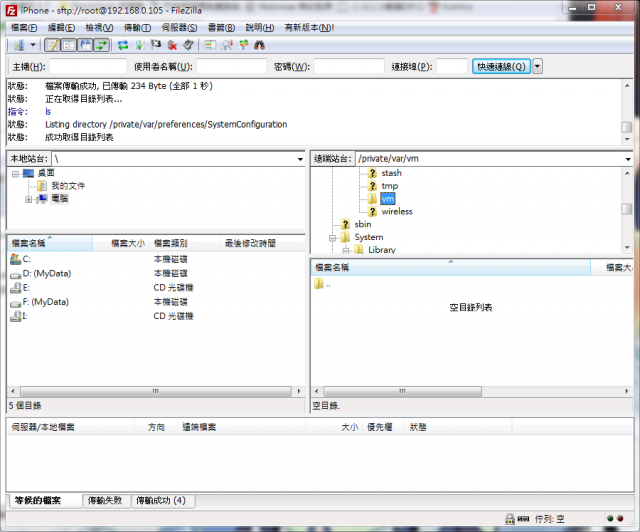Click the green activity LED indicator

point(610,519)
